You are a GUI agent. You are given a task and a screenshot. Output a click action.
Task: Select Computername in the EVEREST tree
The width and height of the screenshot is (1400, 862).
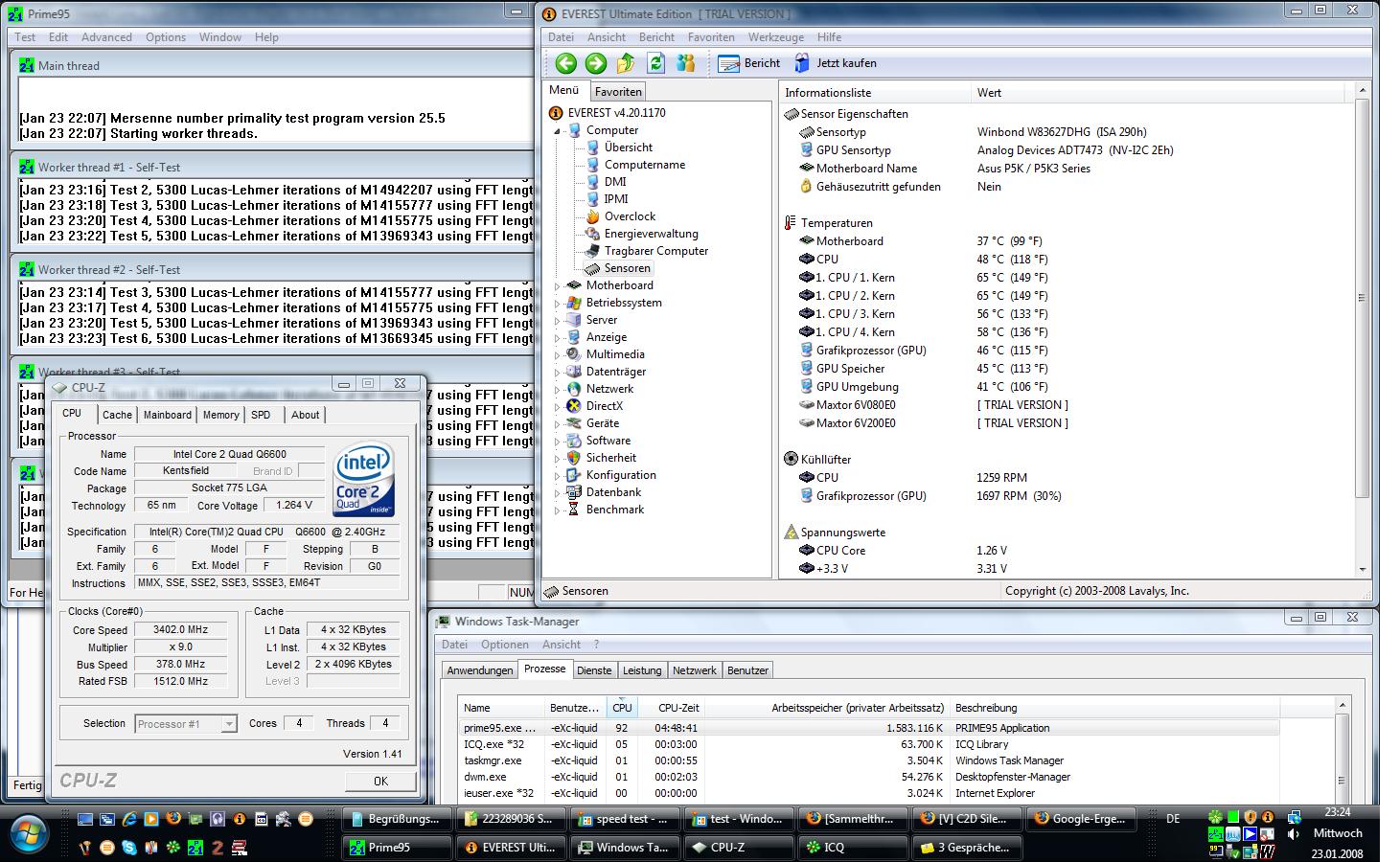(x=644, y=165)
